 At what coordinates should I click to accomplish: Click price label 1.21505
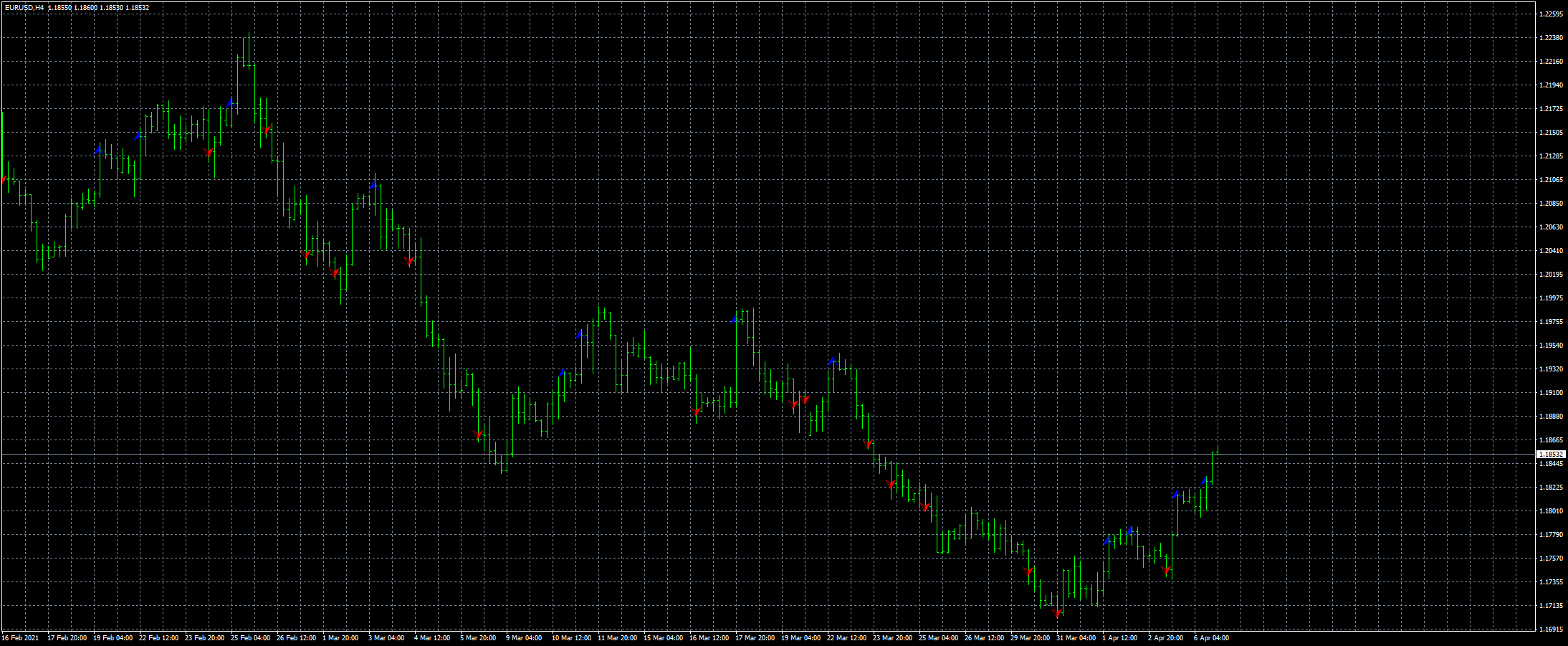point(1550,132)
